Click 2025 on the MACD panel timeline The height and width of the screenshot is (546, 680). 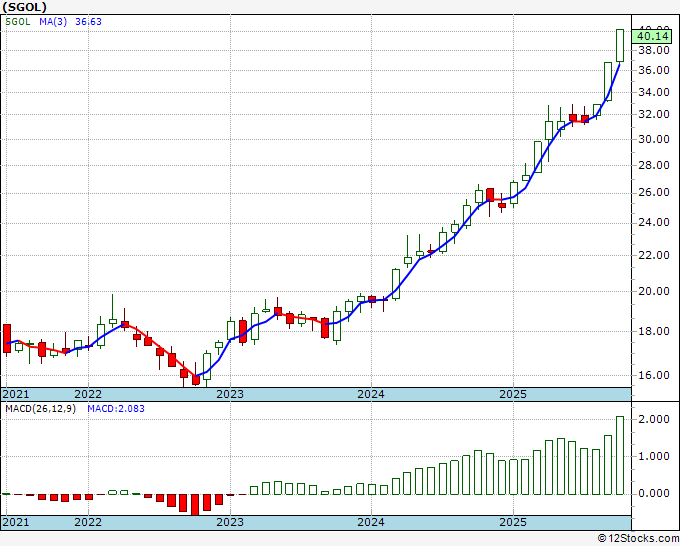pyautogui.click(x=513, y=522)
